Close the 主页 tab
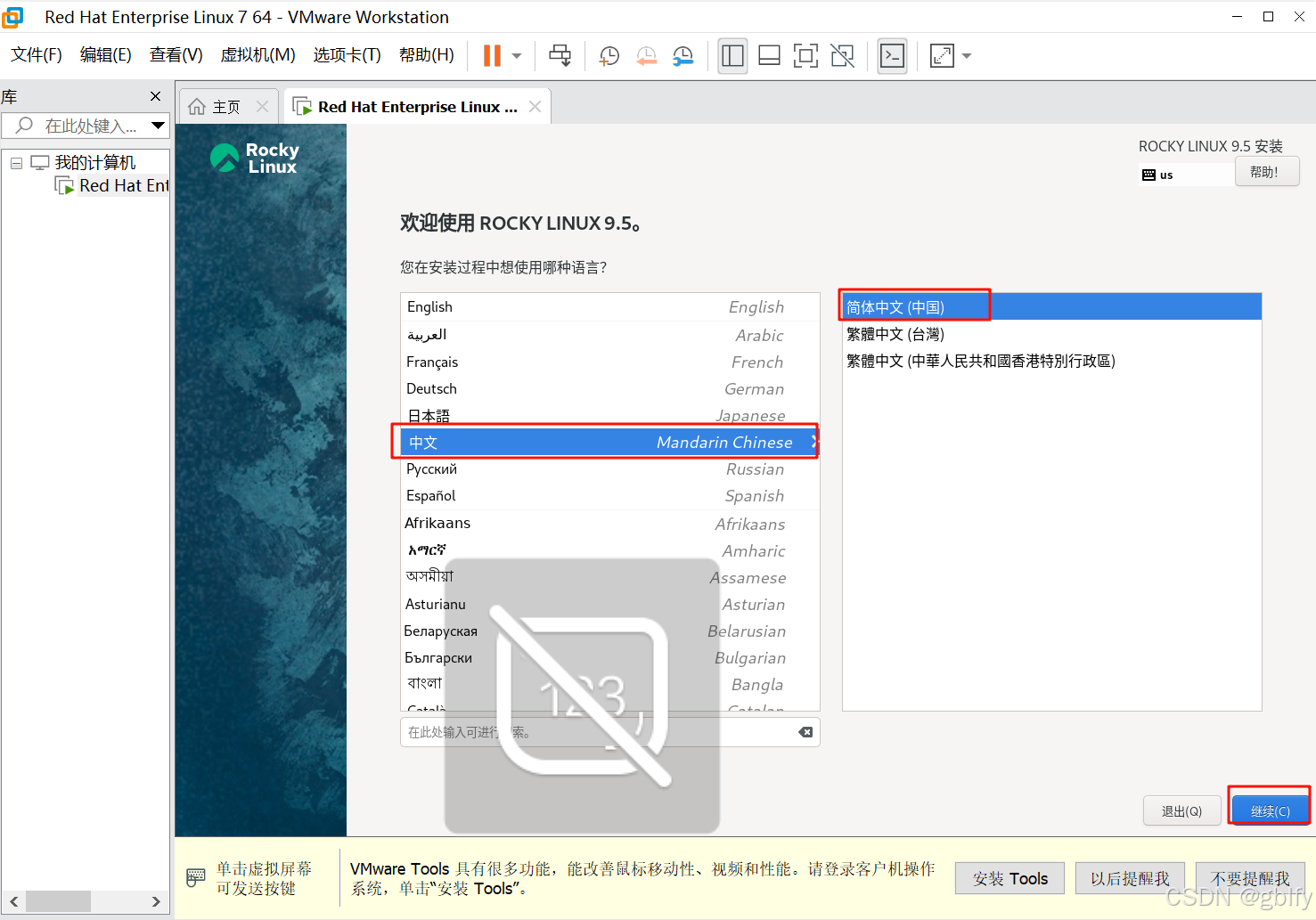Screen dimensions: 1316x920 (x=262, y=106)
